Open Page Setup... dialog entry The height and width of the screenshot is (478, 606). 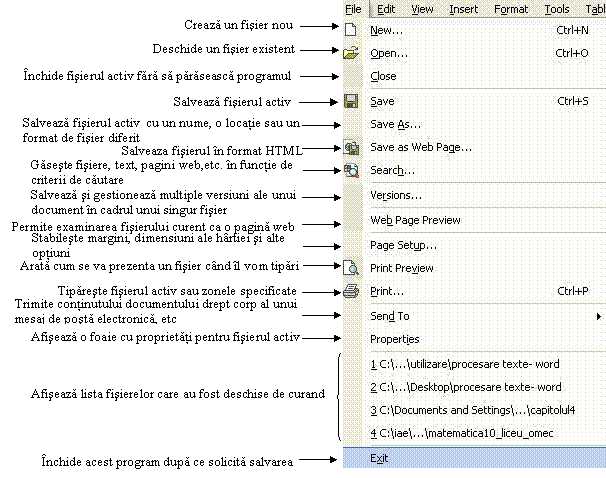tap(403, 245)
